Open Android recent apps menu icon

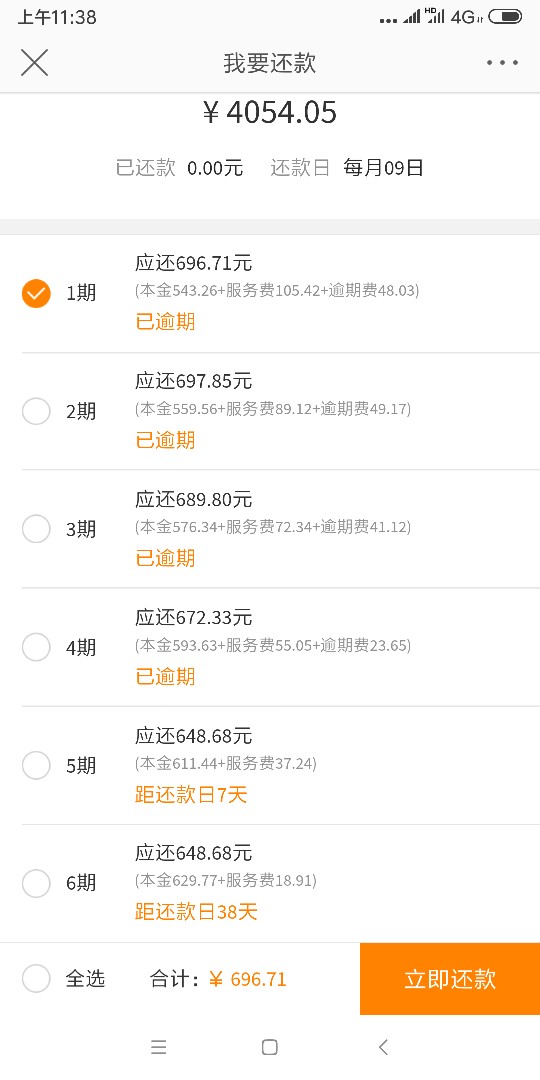point(158,1047)
